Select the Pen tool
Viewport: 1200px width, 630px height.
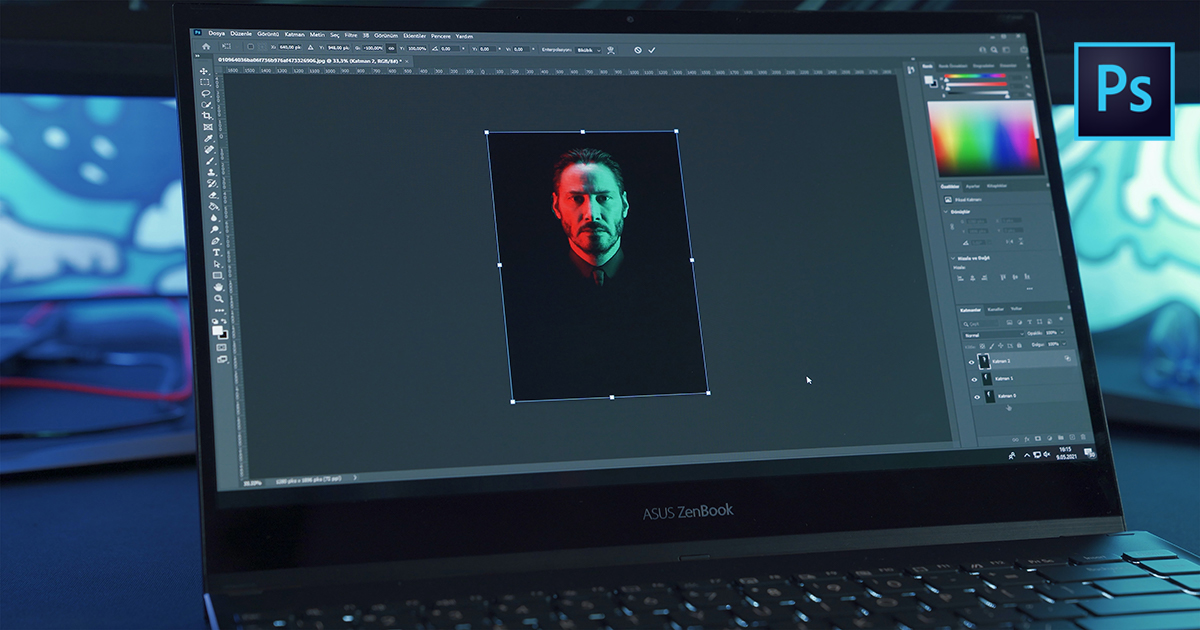(216, 241)
